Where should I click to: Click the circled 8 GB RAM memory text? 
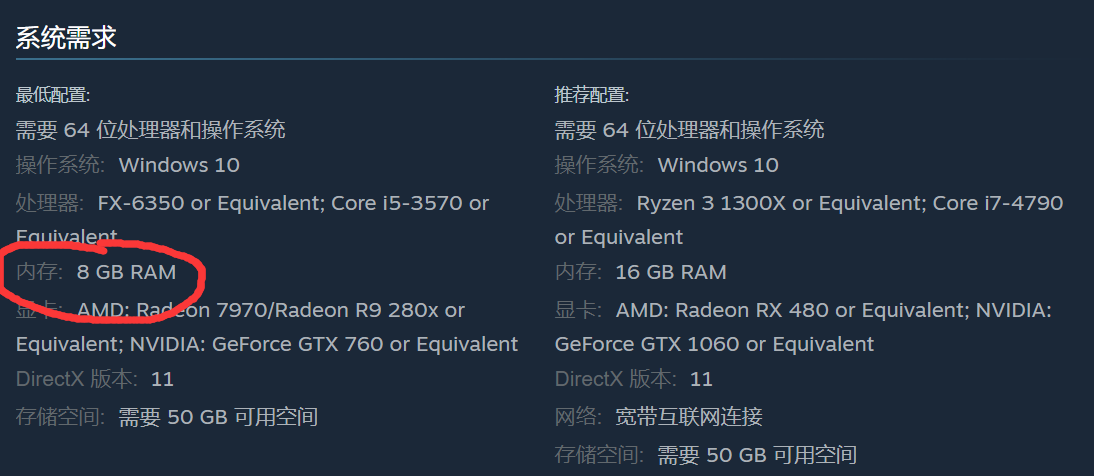pyautogui.click(x=126, y=272)
